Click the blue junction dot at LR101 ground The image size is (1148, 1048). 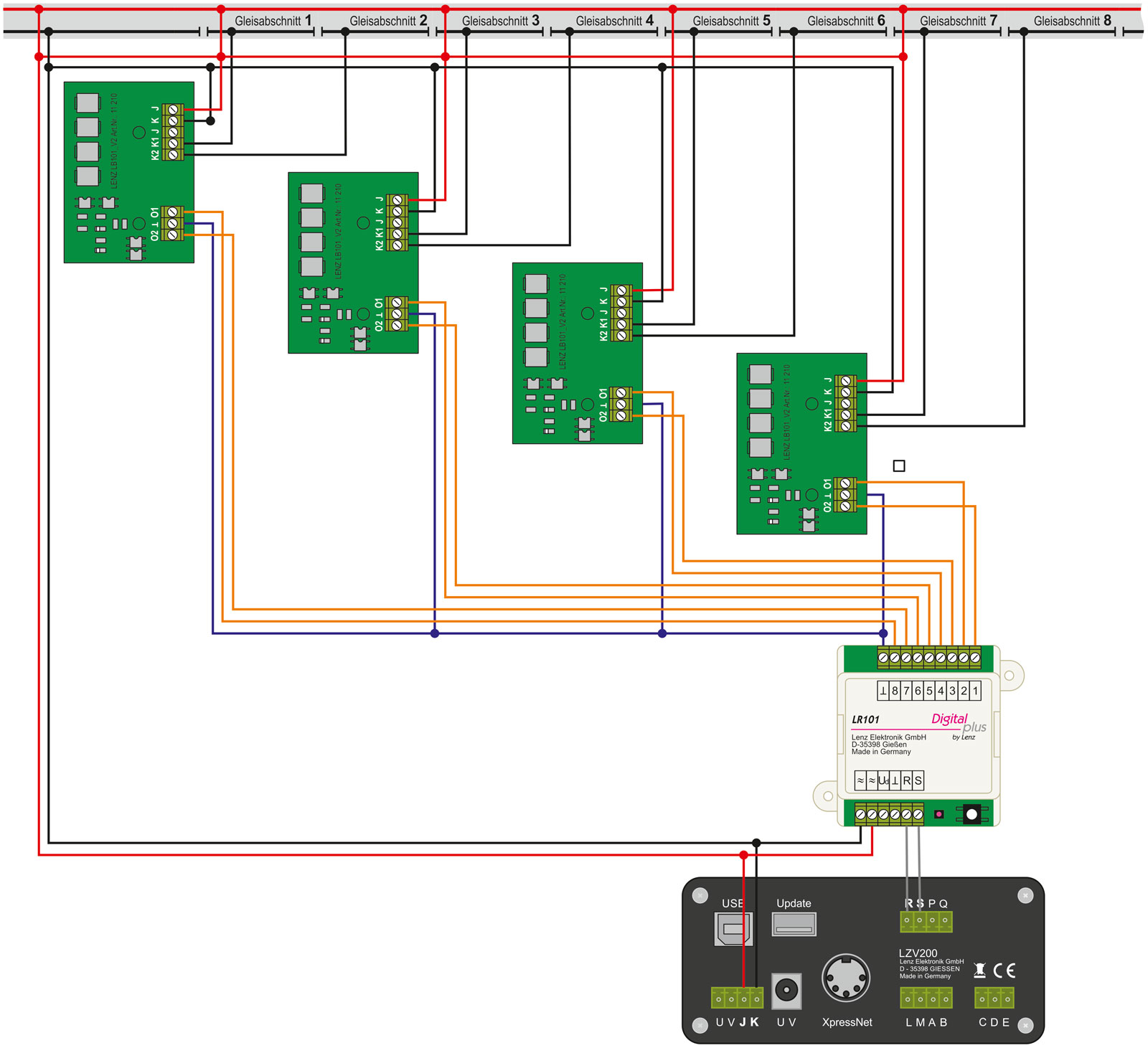click(883, 633)
